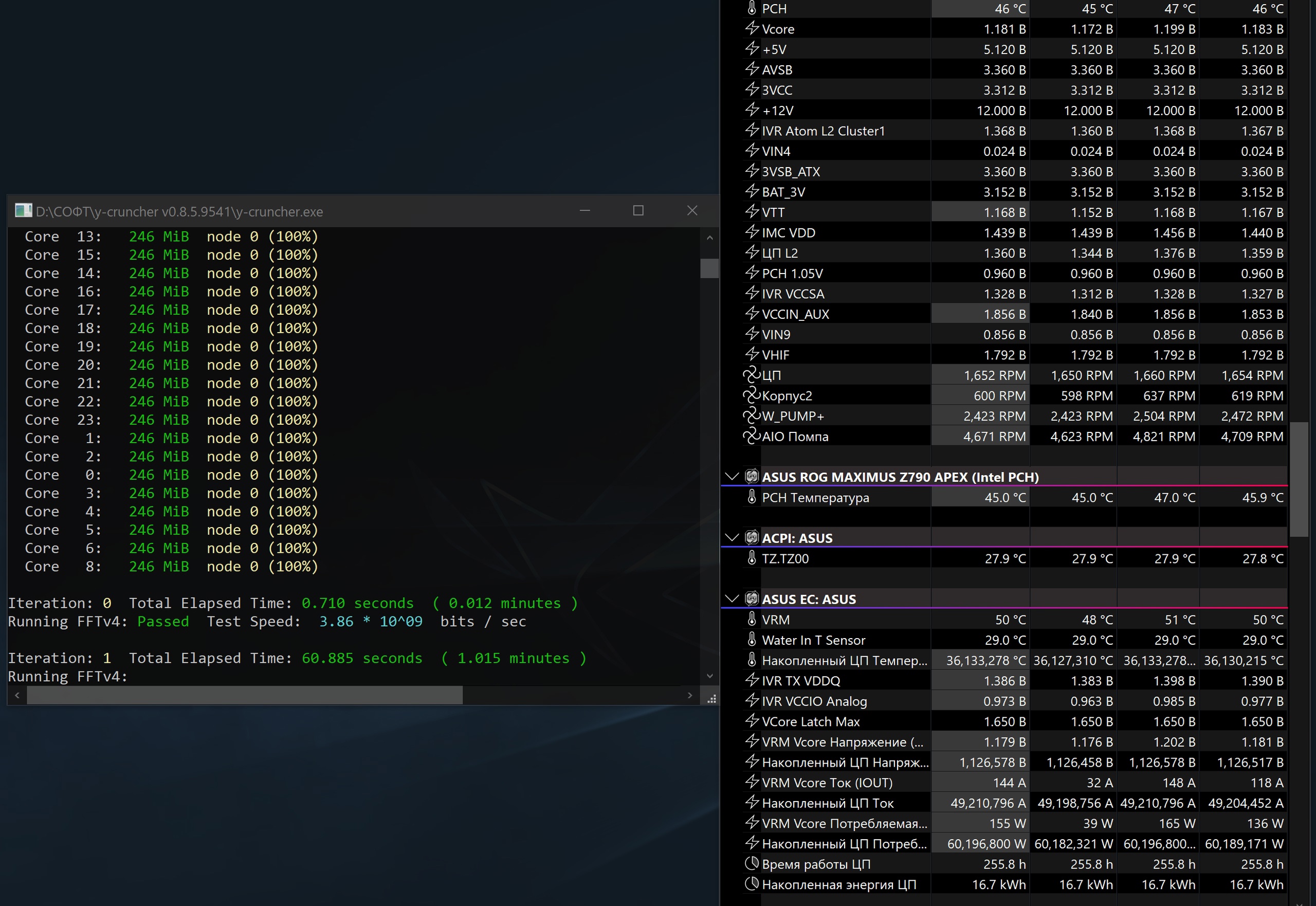
Task: Click the chip icon next to ACPI: ASUS
Action: click(752, 537)
